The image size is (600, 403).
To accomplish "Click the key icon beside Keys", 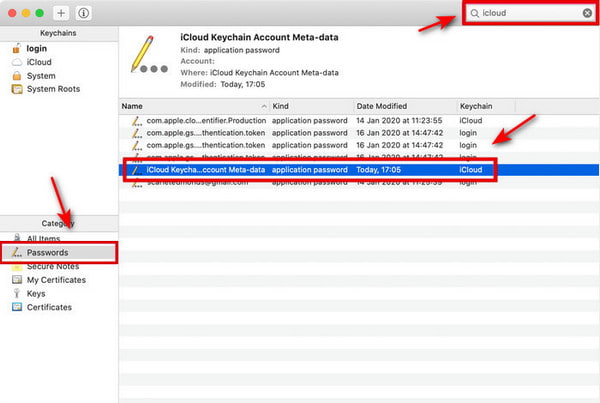I will [16, 293].
